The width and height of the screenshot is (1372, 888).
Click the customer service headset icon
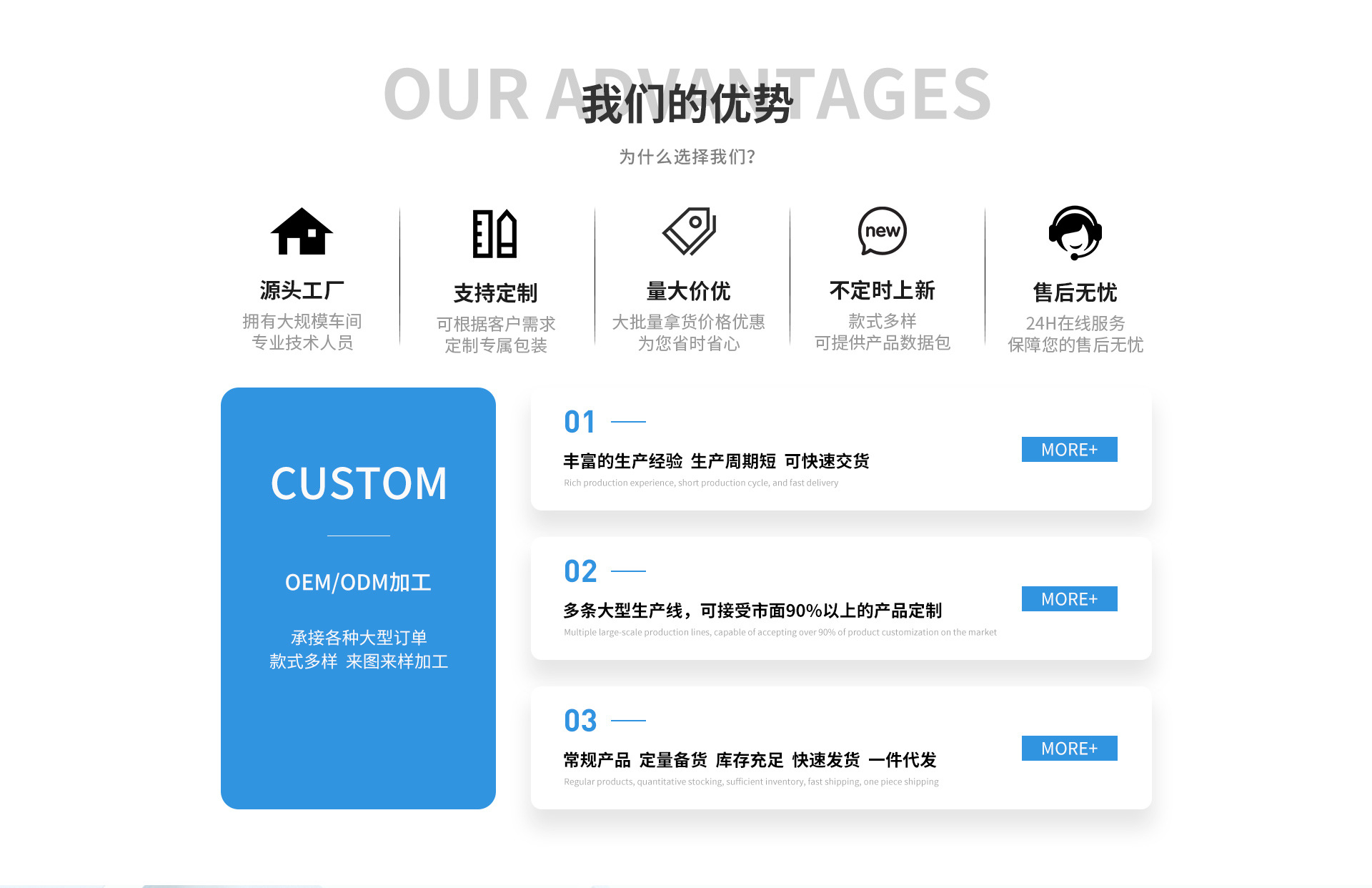[1075, 233]
